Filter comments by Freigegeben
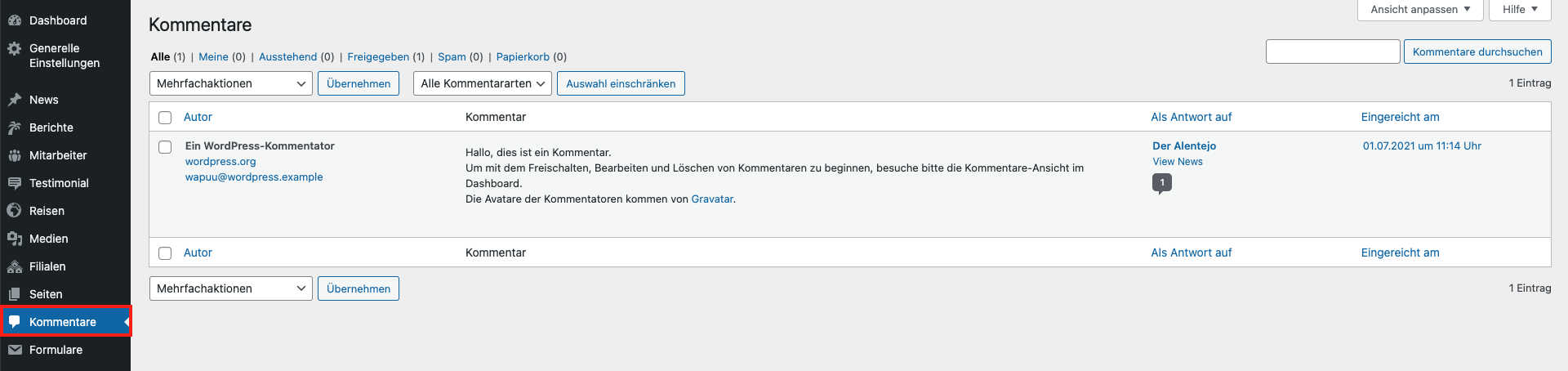Image resolution: width=1568 pixels, height=371 pixels. click(x=378, y=57)
